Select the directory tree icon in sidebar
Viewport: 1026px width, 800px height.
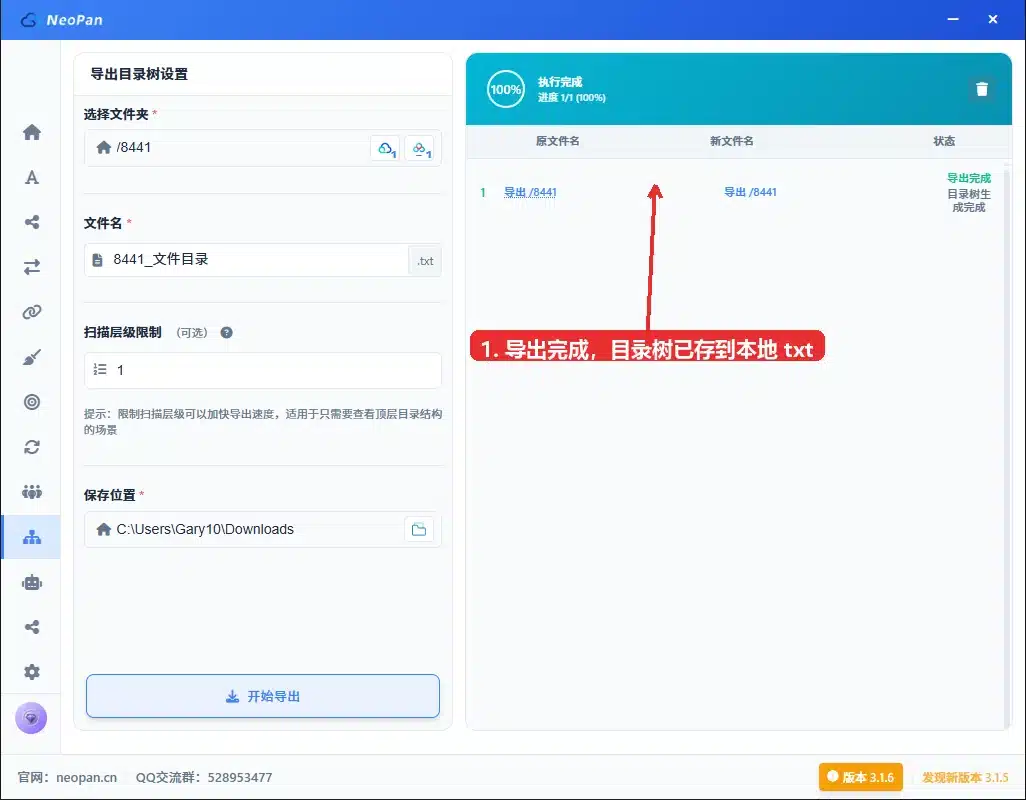(31, 537)
